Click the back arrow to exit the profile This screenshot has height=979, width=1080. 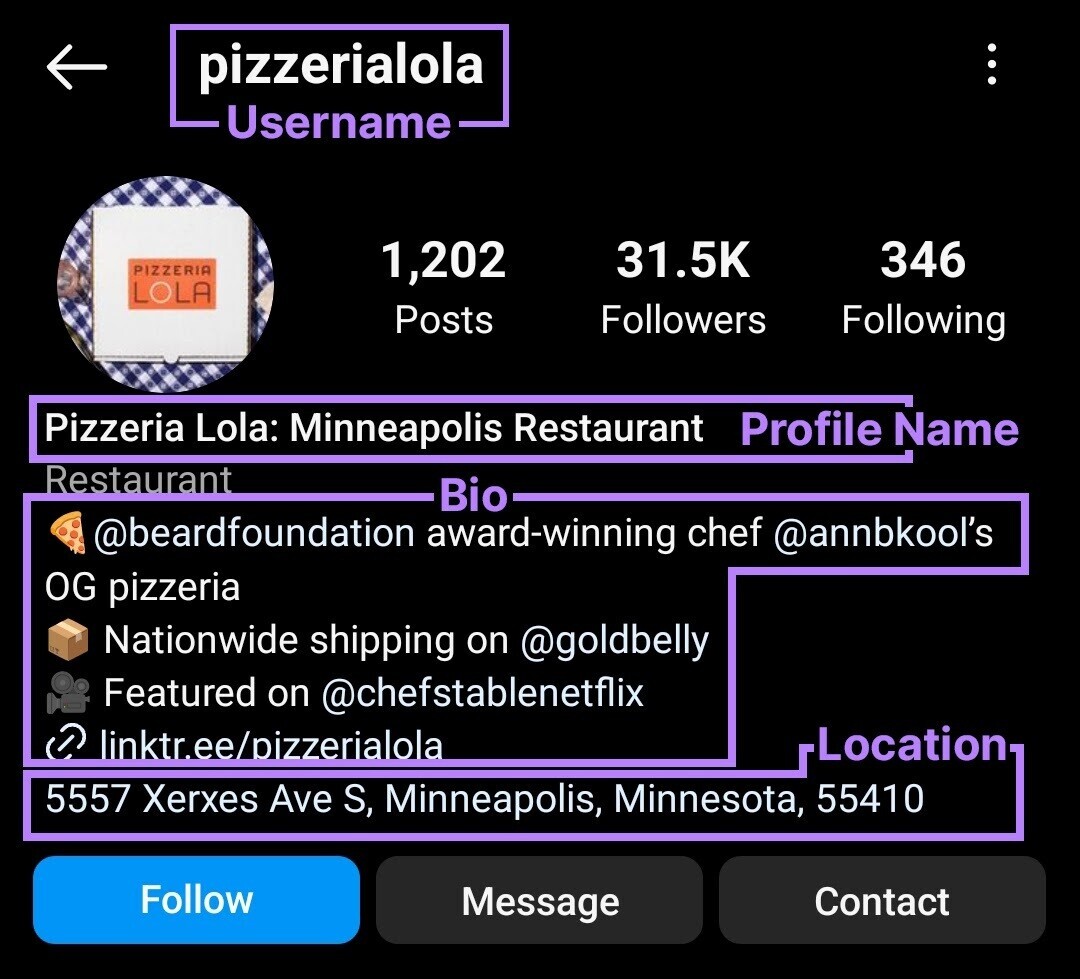(x=78, y=66)
